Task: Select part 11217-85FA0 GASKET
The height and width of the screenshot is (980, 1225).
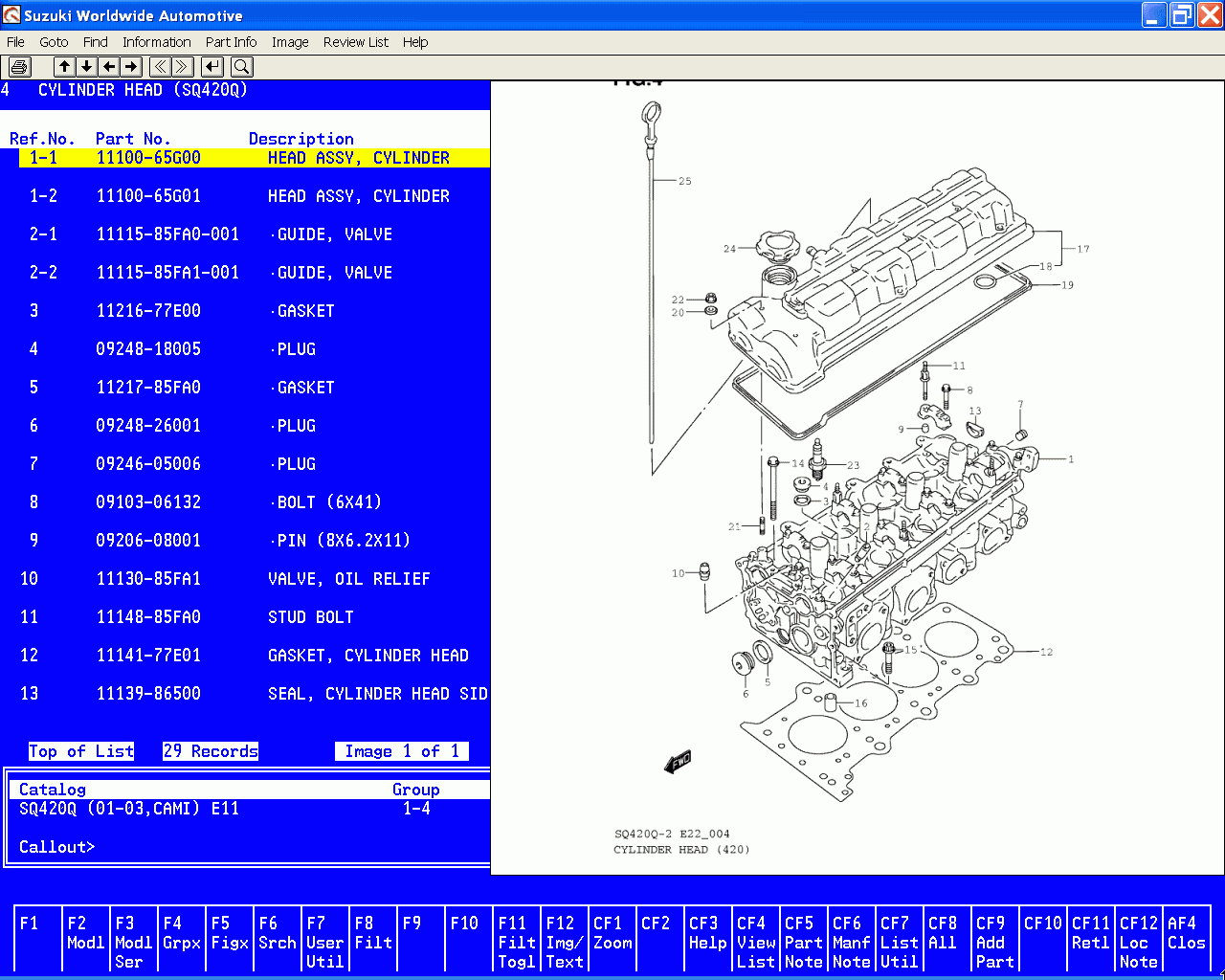Action: click(x=255, y=388)
